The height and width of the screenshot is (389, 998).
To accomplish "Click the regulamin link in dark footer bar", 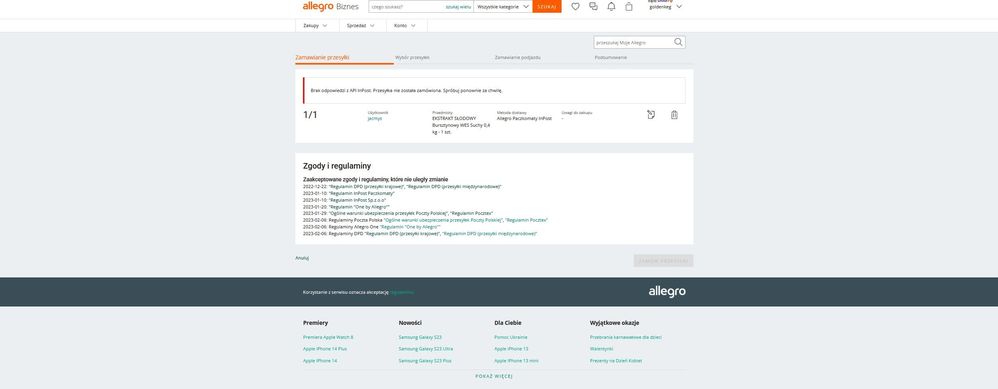I will click(x=402, y=292).
